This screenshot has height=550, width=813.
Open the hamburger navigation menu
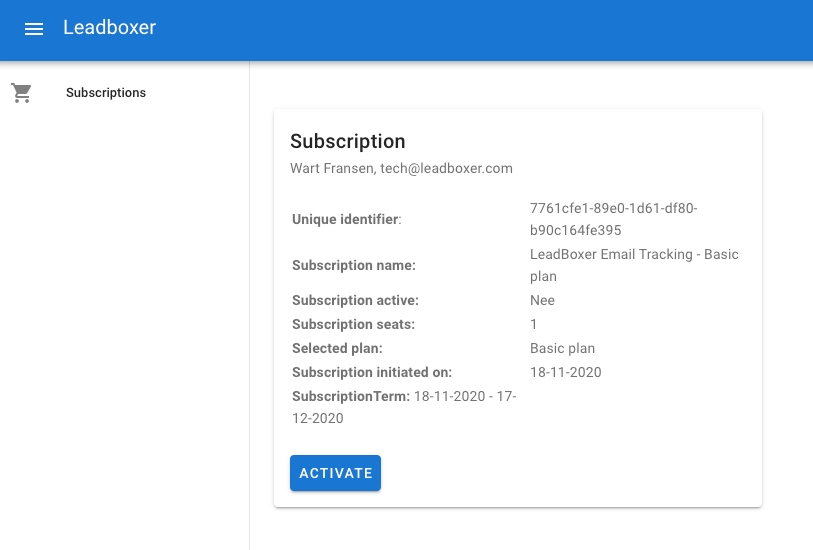[x=34, y=29]
